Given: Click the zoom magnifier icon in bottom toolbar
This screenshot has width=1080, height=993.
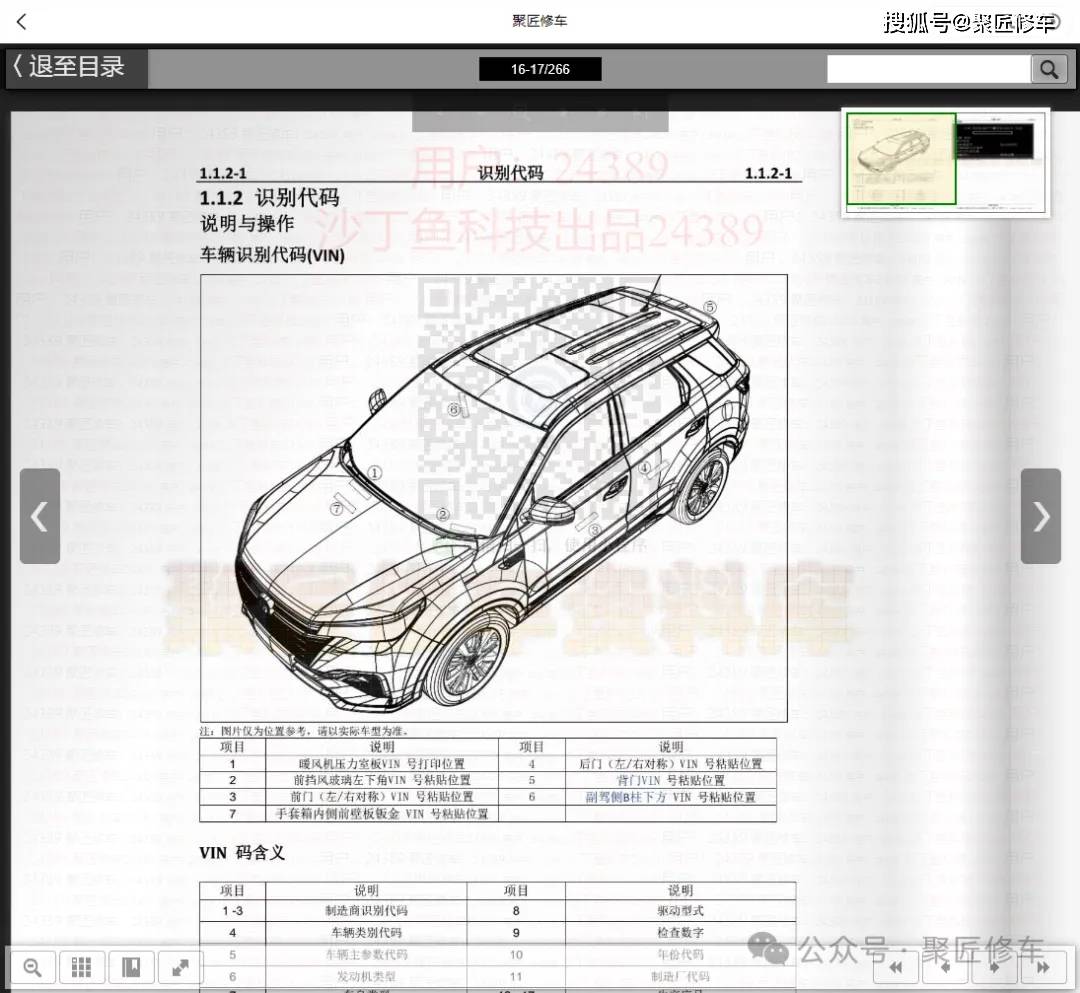Looking at the screenshot, I should tap(32, 967).
